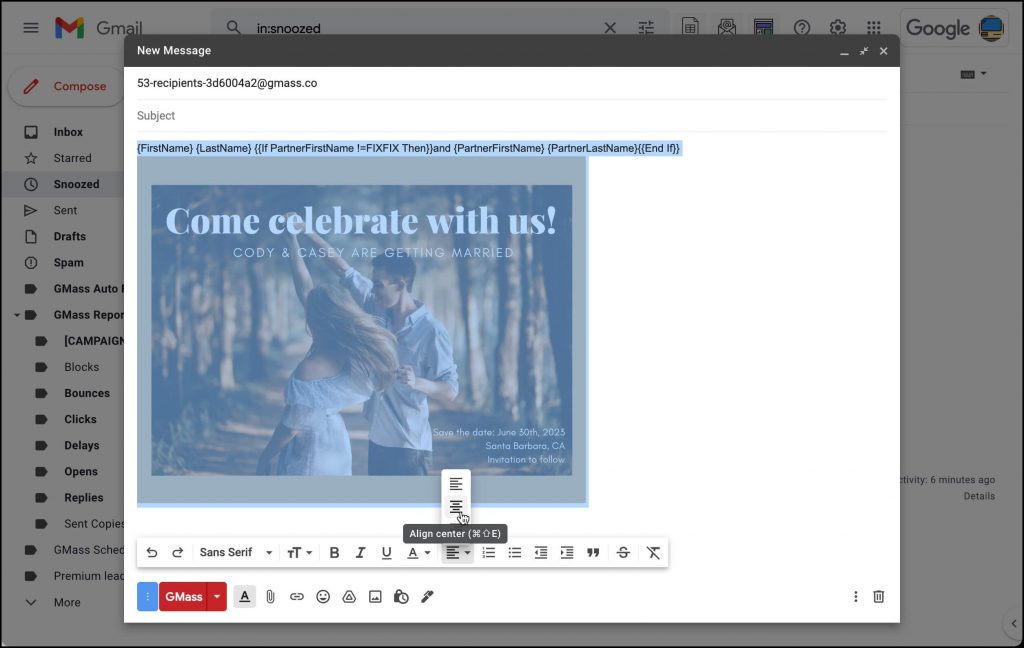Insert an image using the photo icon
The width and height of the screenshot is (1024, 648).
click(x=374, y=596)
